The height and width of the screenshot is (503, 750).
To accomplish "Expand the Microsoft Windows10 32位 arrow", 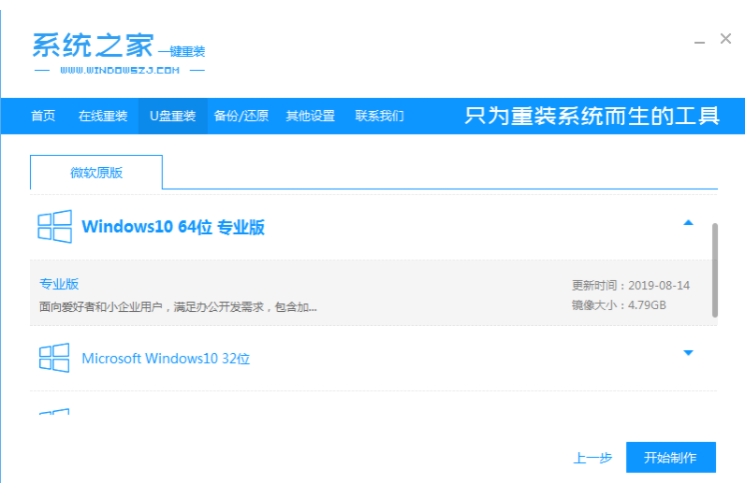I will (688, 353).
